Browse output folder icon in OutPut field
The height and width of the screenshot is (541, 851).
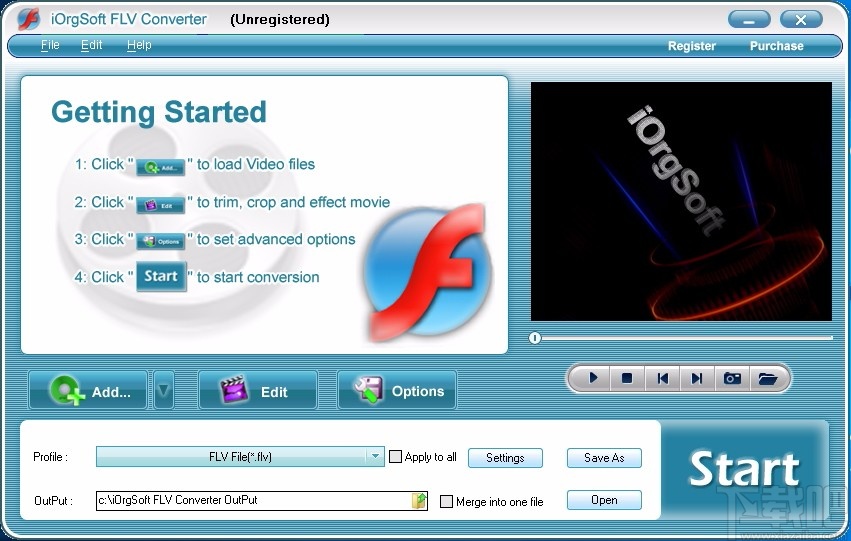[418, 500]
